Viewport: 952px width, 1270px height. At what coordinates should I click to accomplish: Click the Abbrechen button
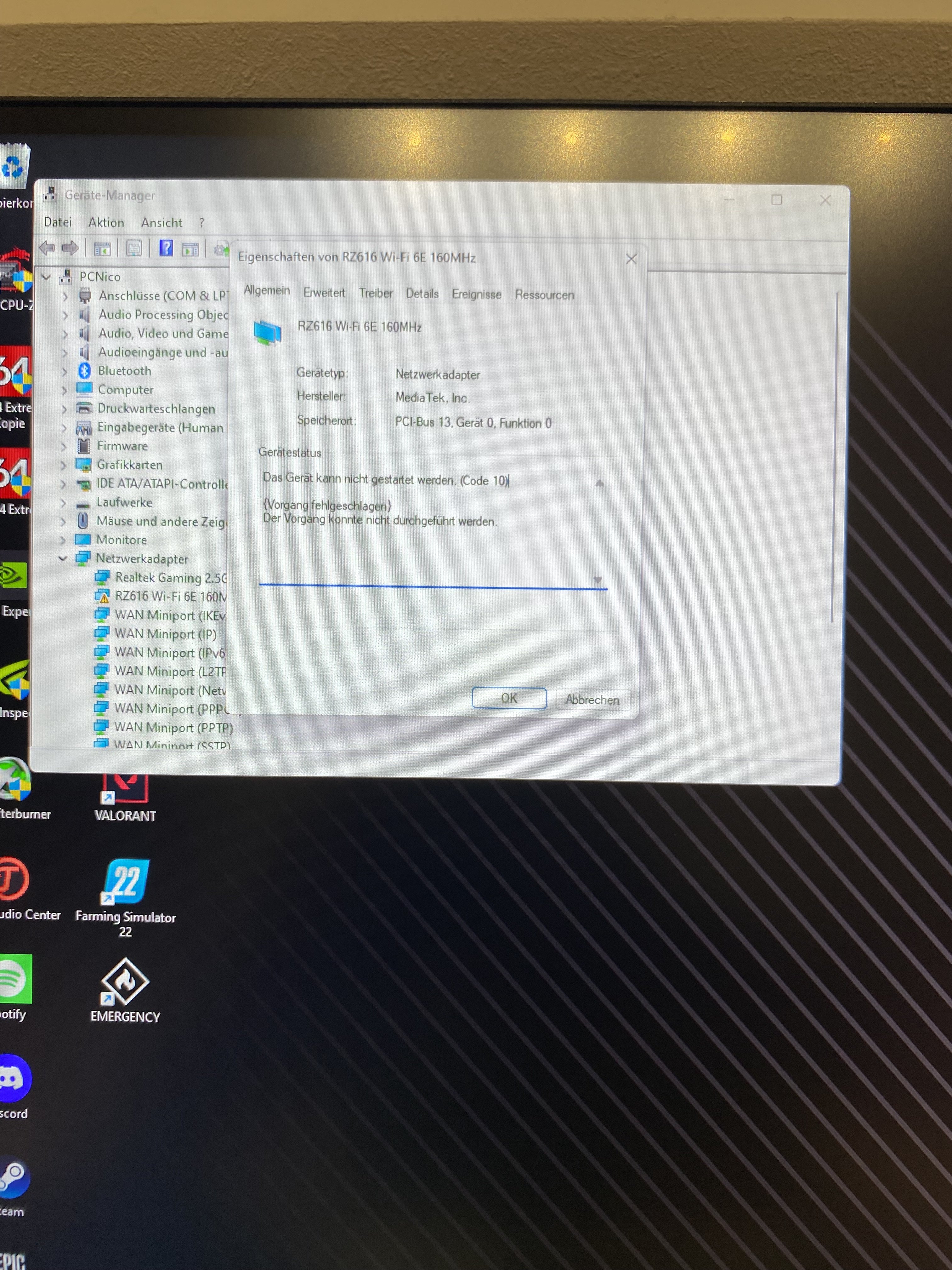pos(592,700)
